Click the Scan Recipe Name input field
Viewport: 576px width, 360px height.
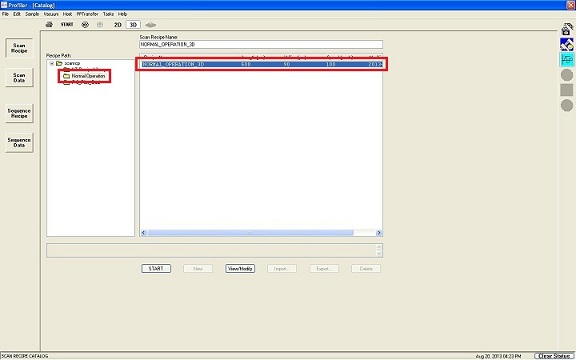tap(261, 44)
